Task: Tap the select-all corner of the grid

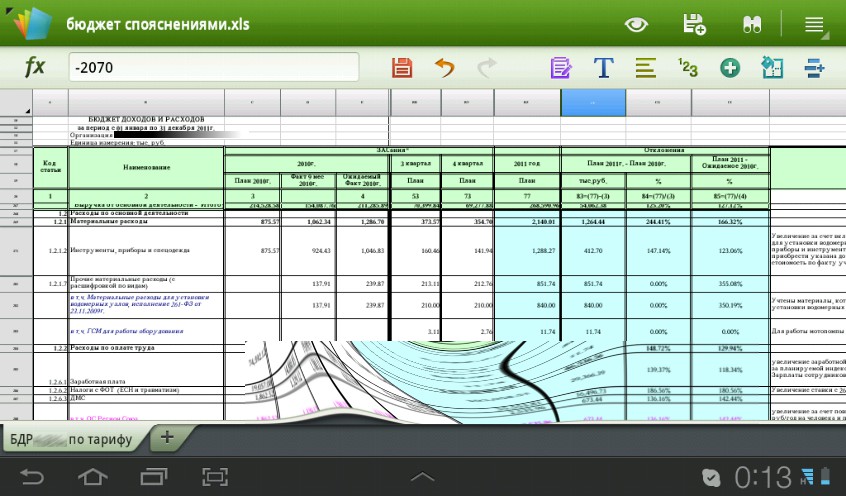Action: click(x=16, y=103)
